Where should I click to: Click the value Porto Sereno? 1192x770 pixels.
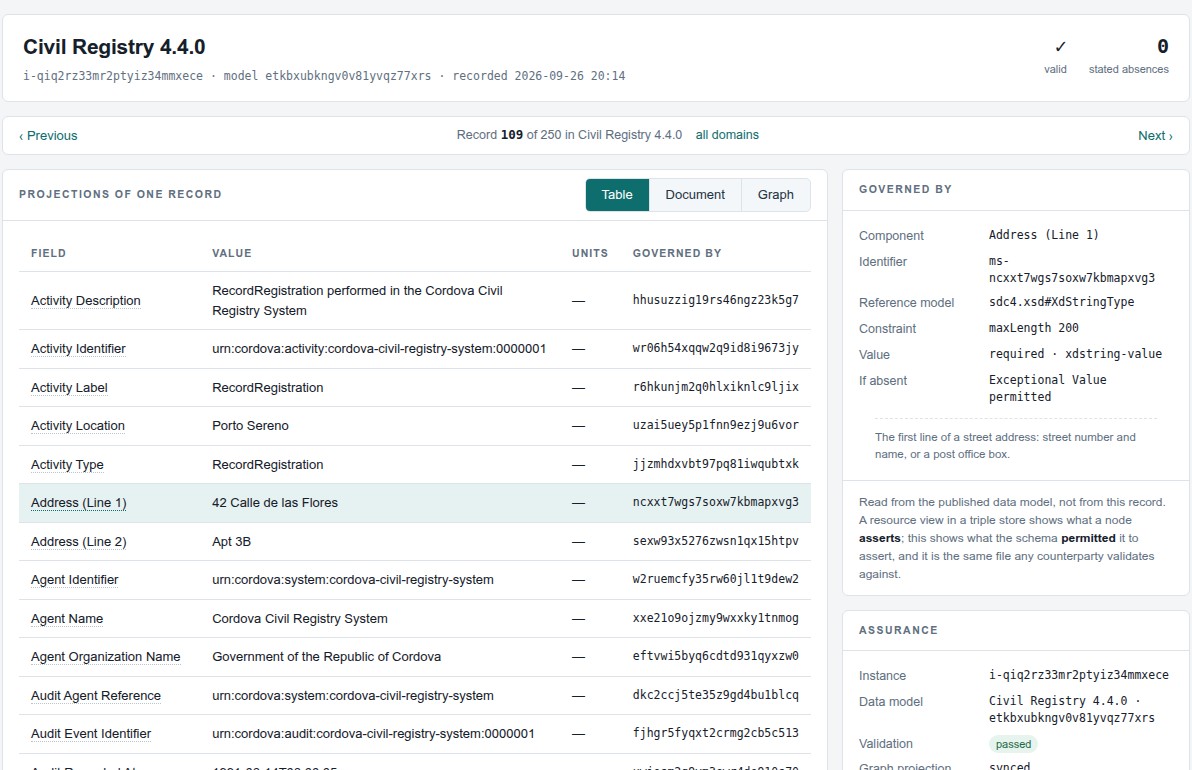[x=250, y=426]
